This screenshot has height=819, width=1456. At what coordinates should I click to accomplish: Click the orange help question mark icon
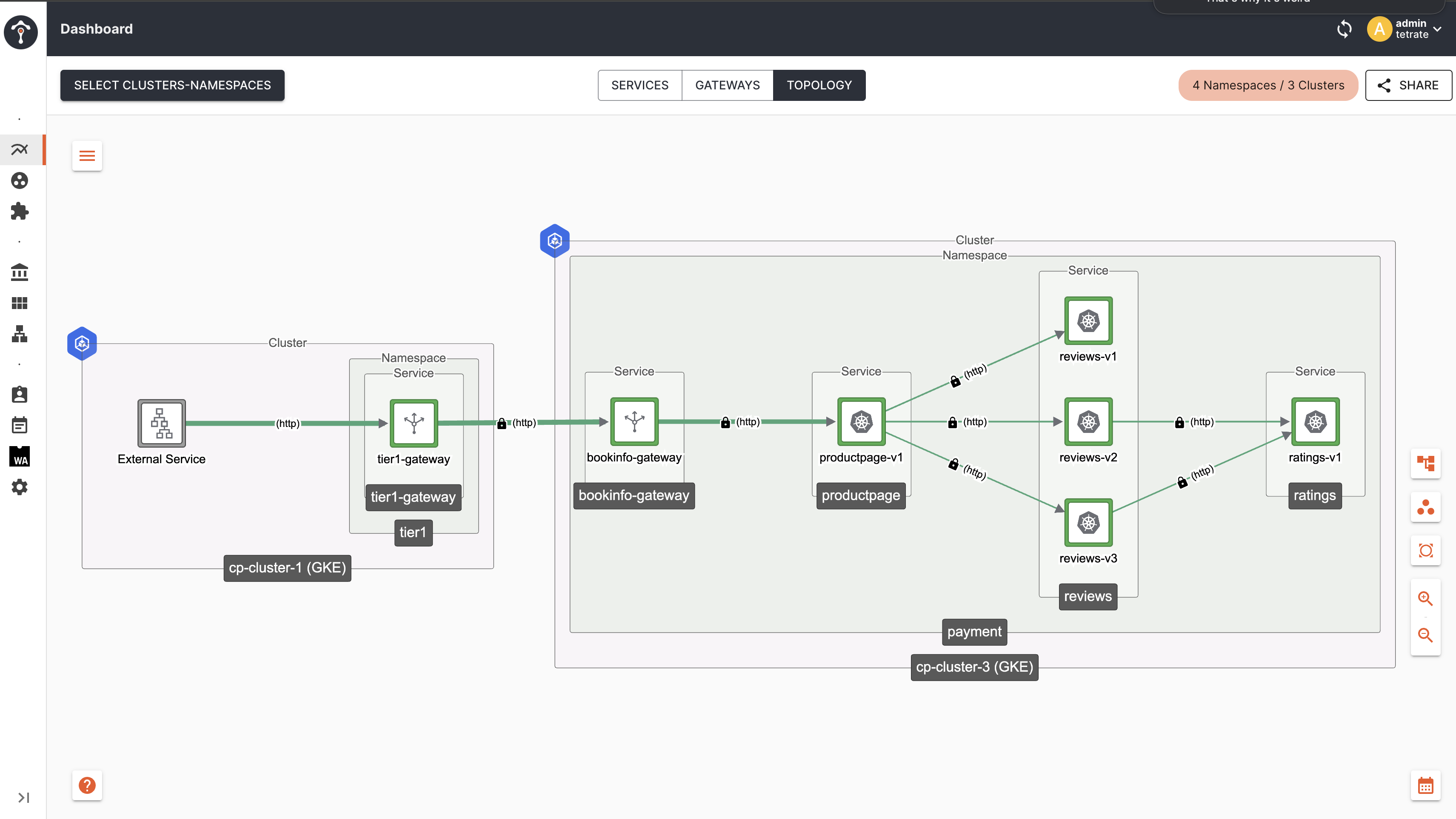(87, 785)
